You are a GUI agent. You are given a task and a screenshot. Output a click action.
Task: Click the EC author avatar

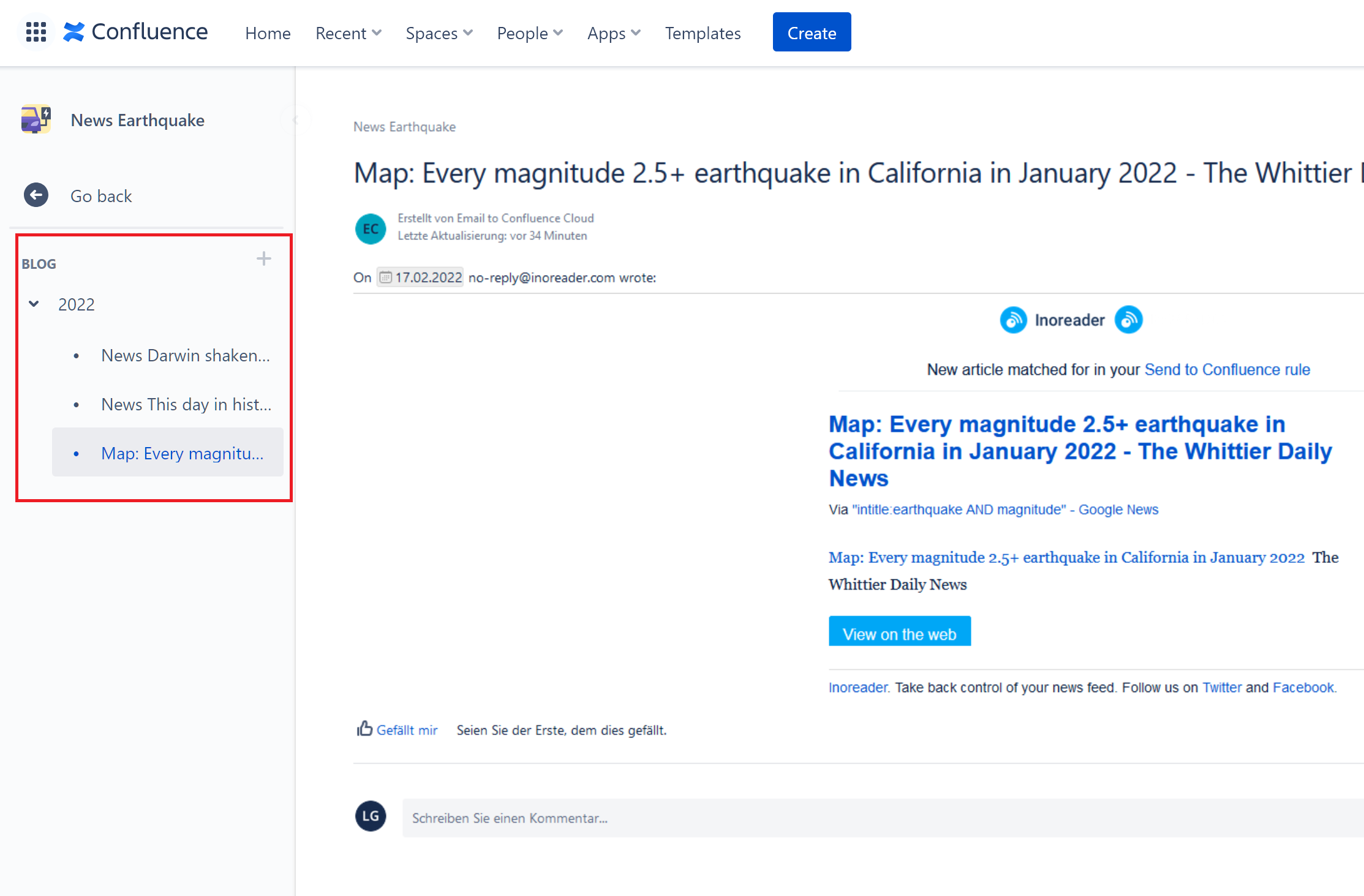[x=370, y=228]
